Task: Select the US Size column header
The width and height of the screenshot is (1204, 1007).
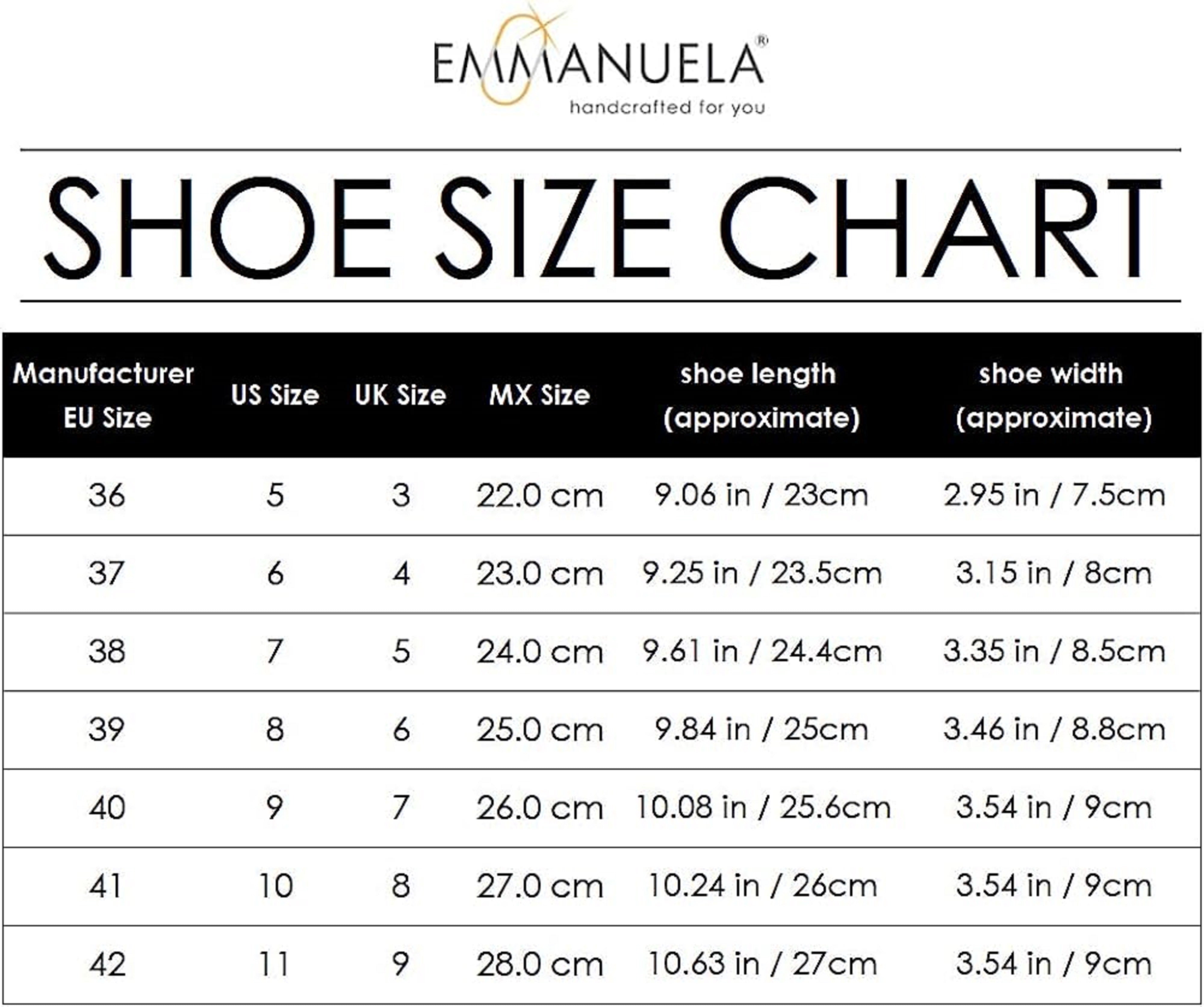Action: click(x=275, y=396)
